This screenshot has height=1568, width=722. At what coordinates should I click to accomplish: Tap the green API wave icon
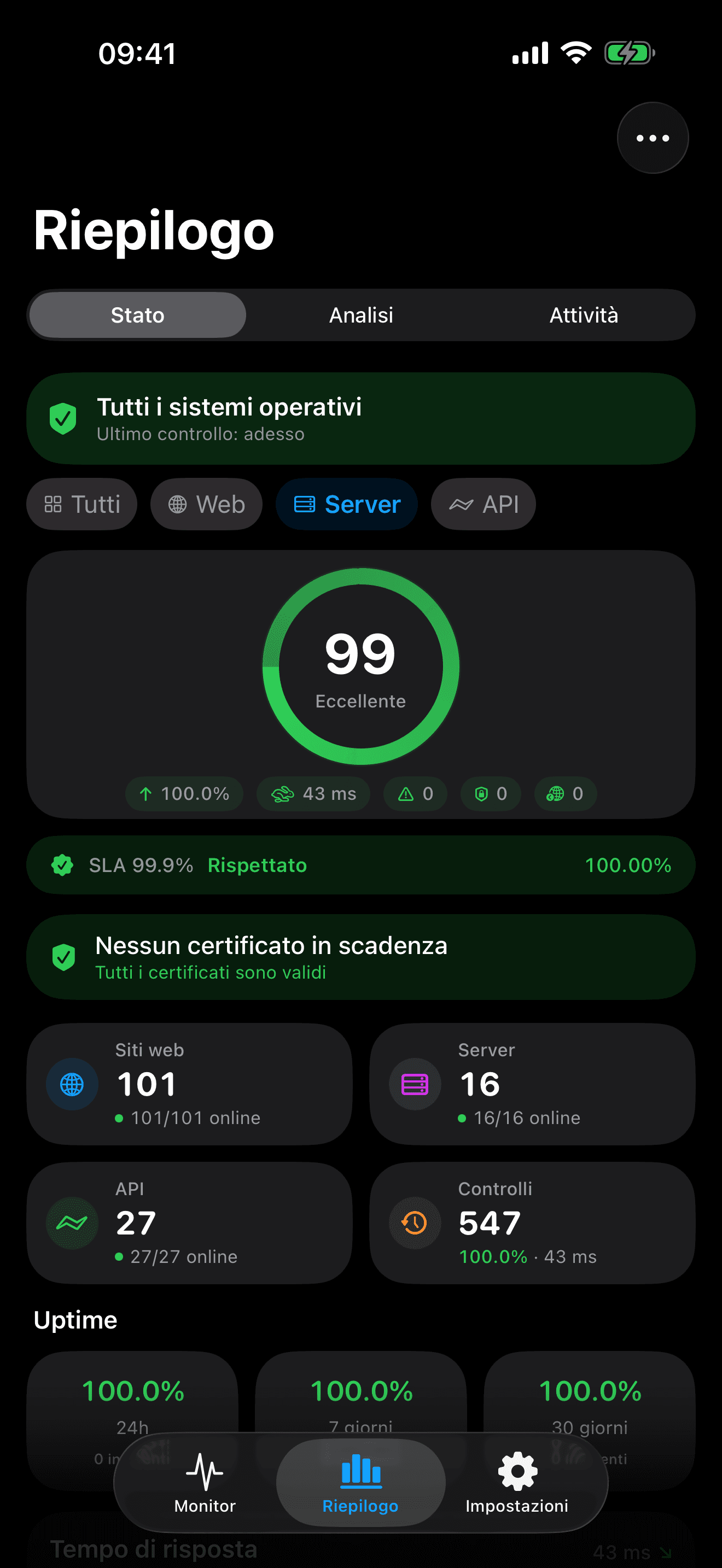[72, 1223]
